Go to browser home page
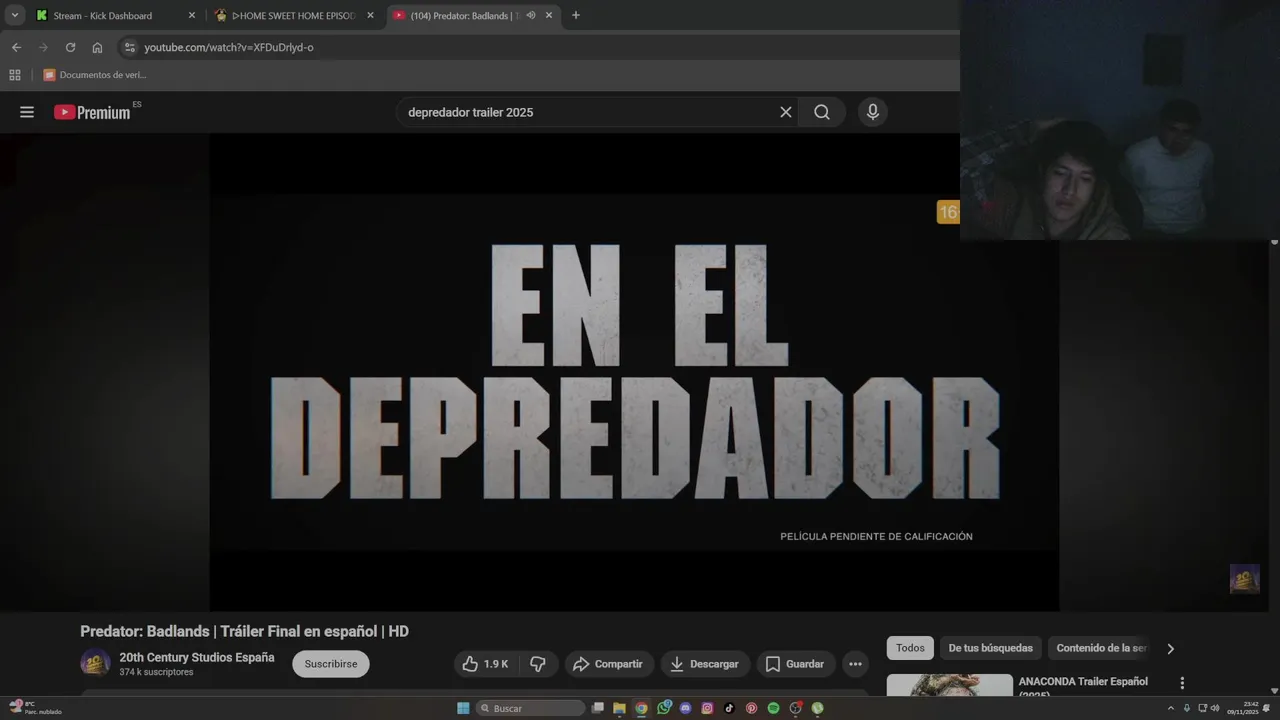 [97, 47]
